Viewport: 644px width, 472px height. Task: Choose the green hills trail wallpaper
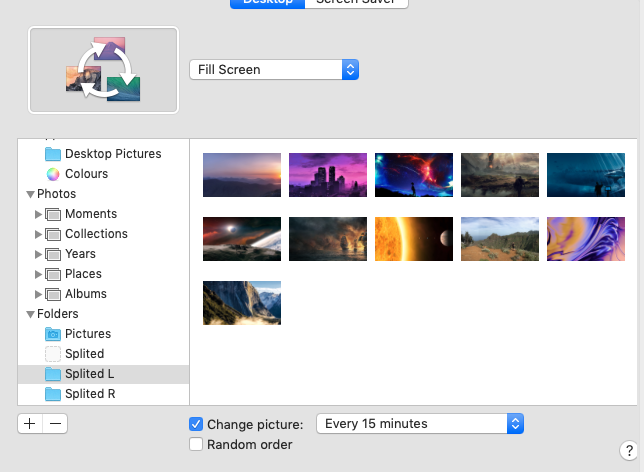coord(500,239)
